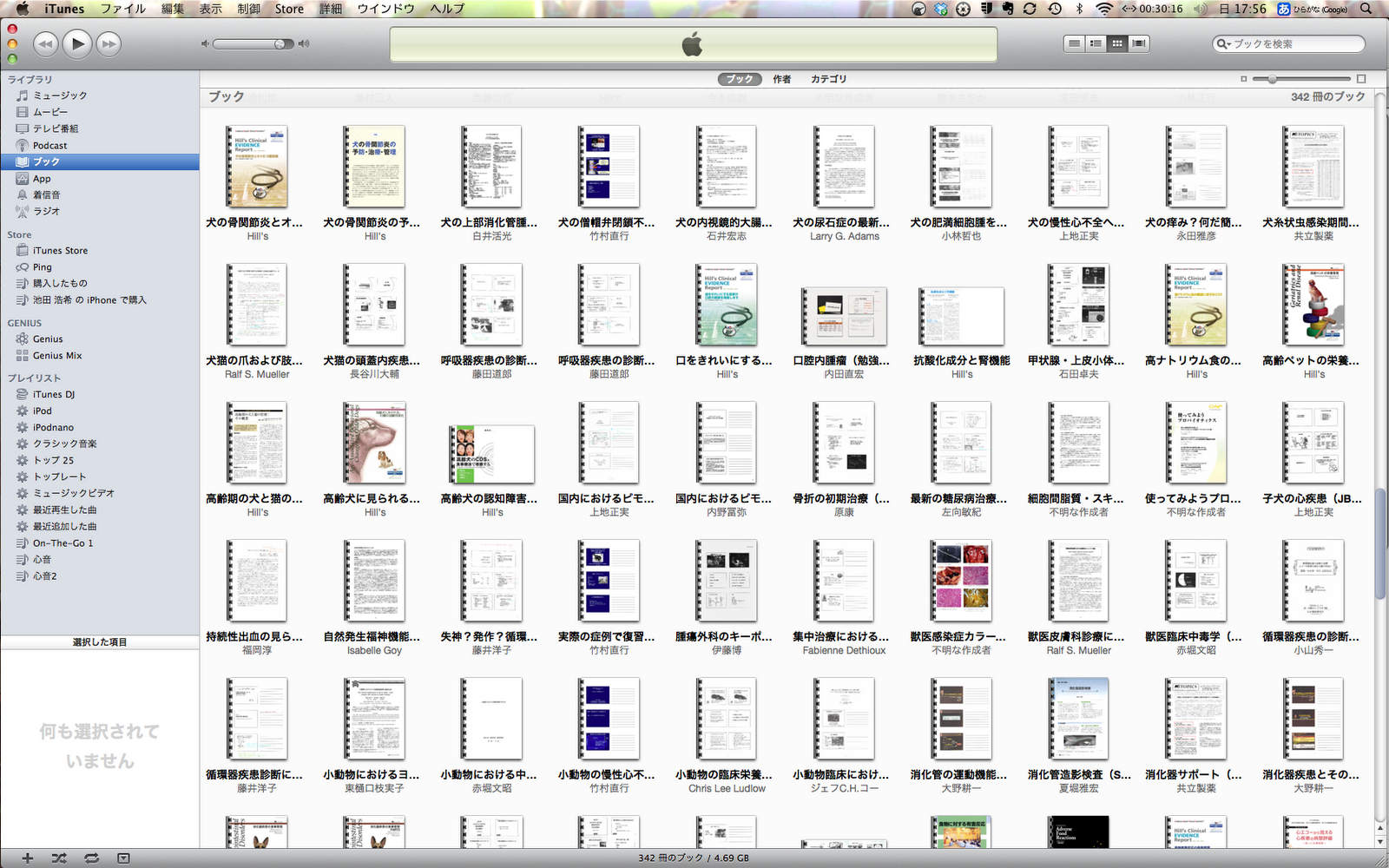Open the 制御 menu
The image size is (1389, 868).
click(x=249, y=9)
